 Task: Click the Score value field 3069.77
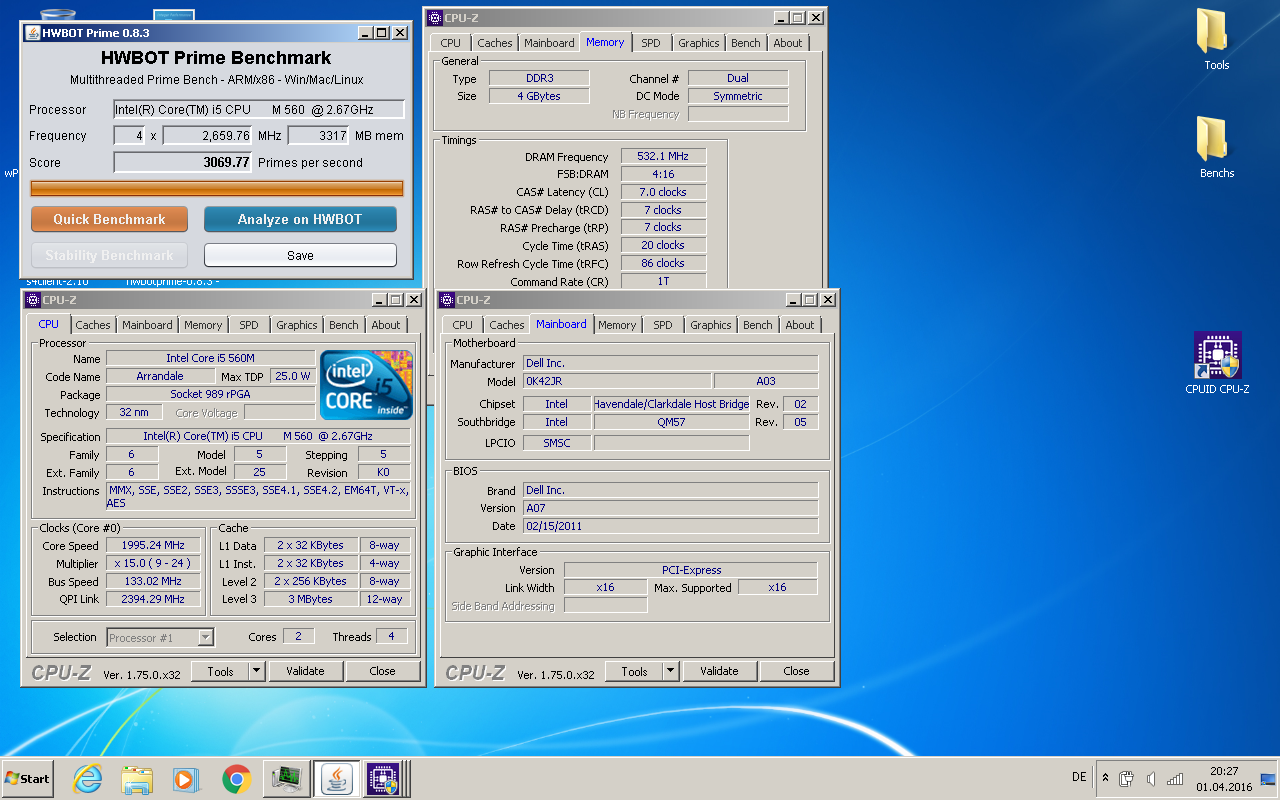[183, 162]
